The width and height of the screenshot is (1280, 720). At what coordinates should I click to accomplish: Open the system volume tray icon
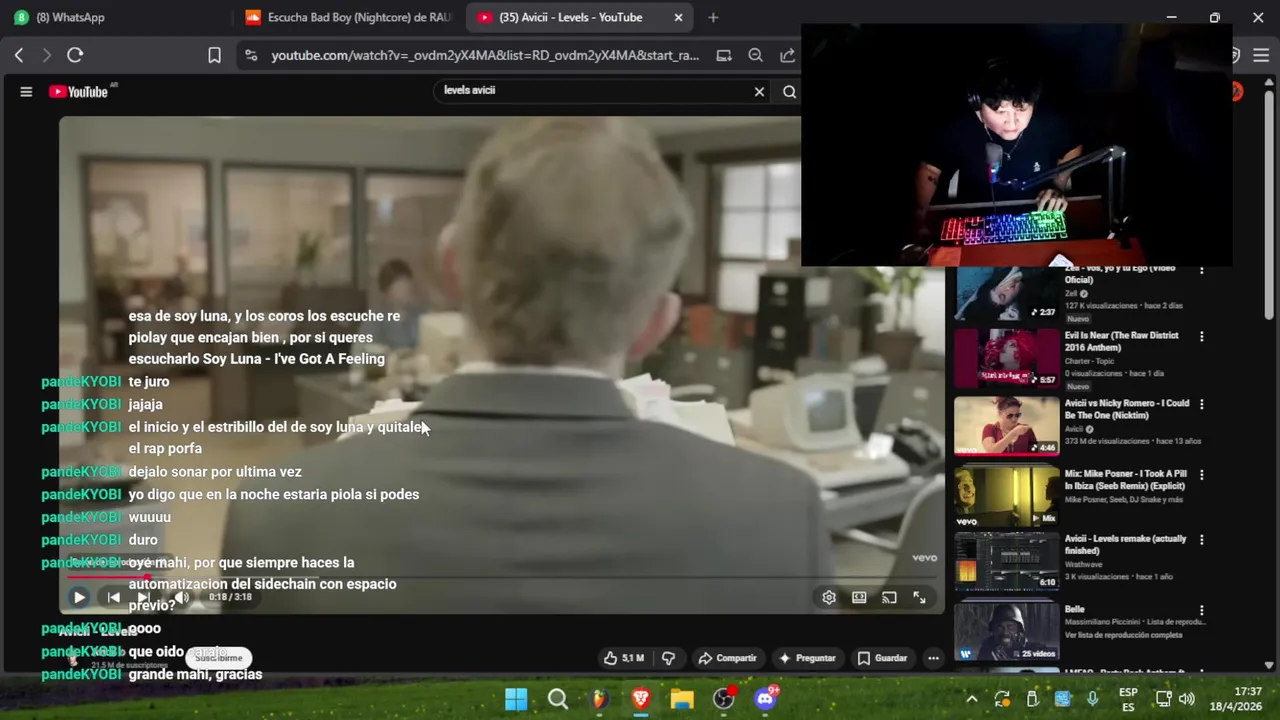[1187, 699]
